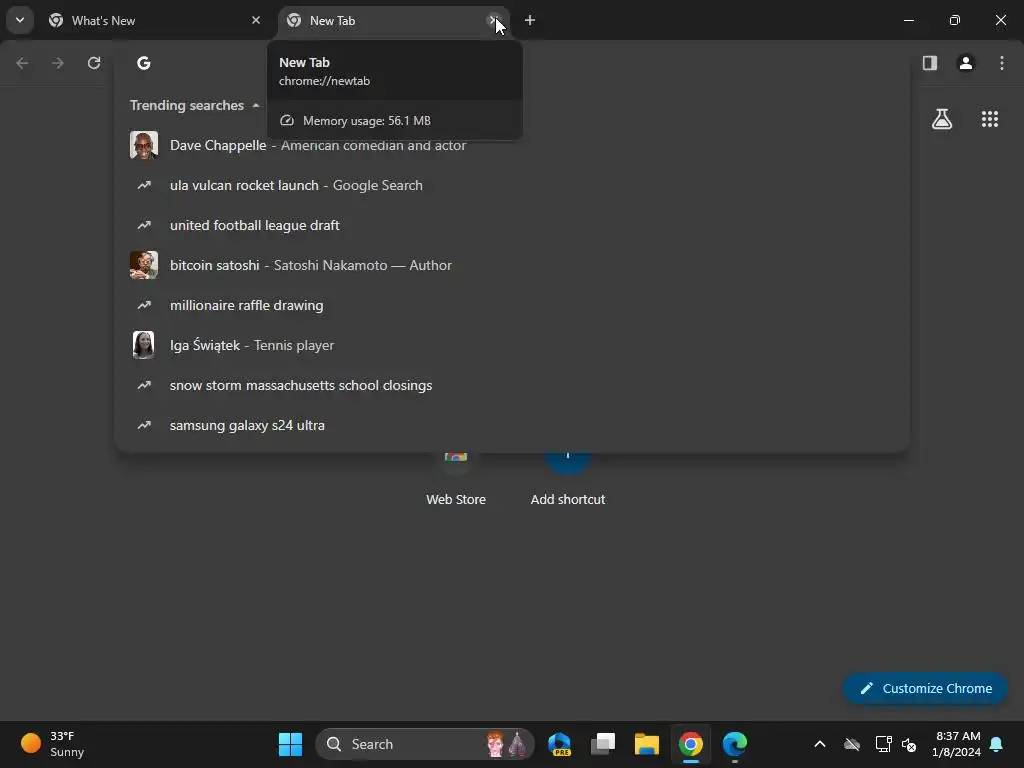1024x768 pixels.
Task: Click trending arrow icon beside ula vulcan
Action: (144, 185)
